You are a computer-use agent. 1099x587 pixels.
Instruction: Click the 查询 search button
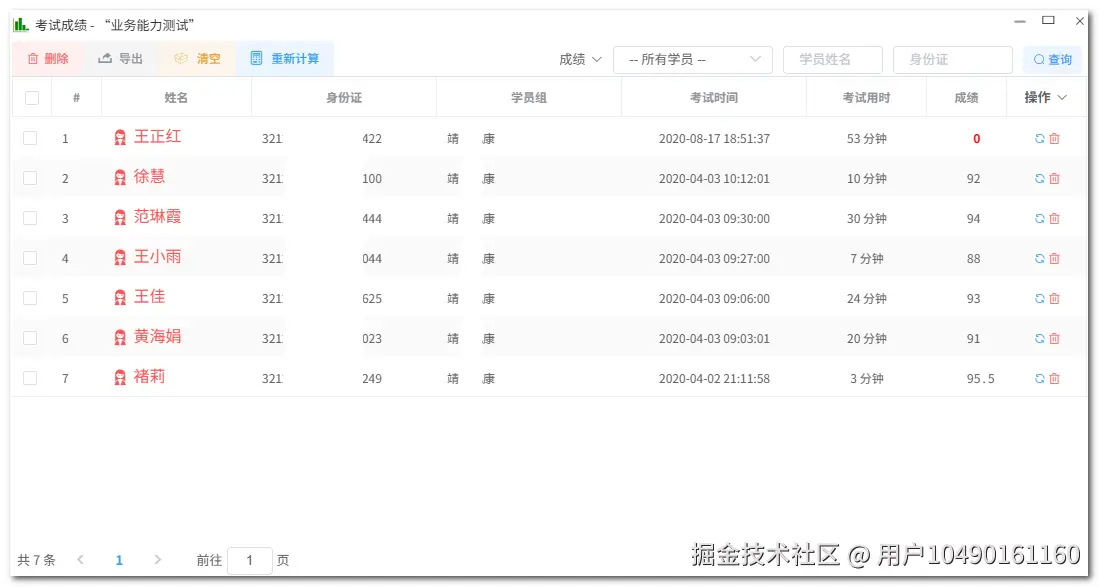point(1052,59)
